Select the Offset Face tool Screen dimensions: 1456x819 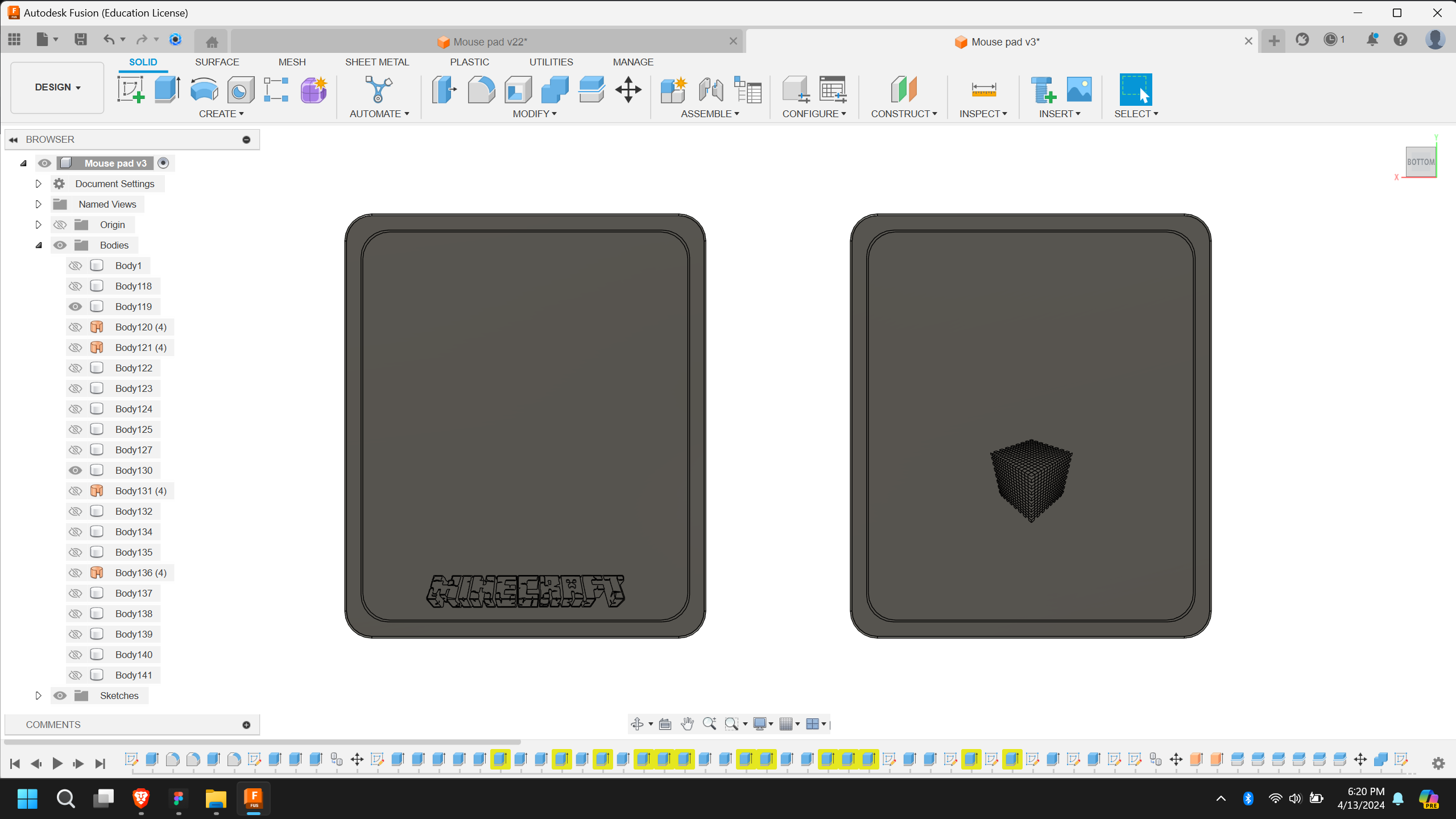[591, 90]
